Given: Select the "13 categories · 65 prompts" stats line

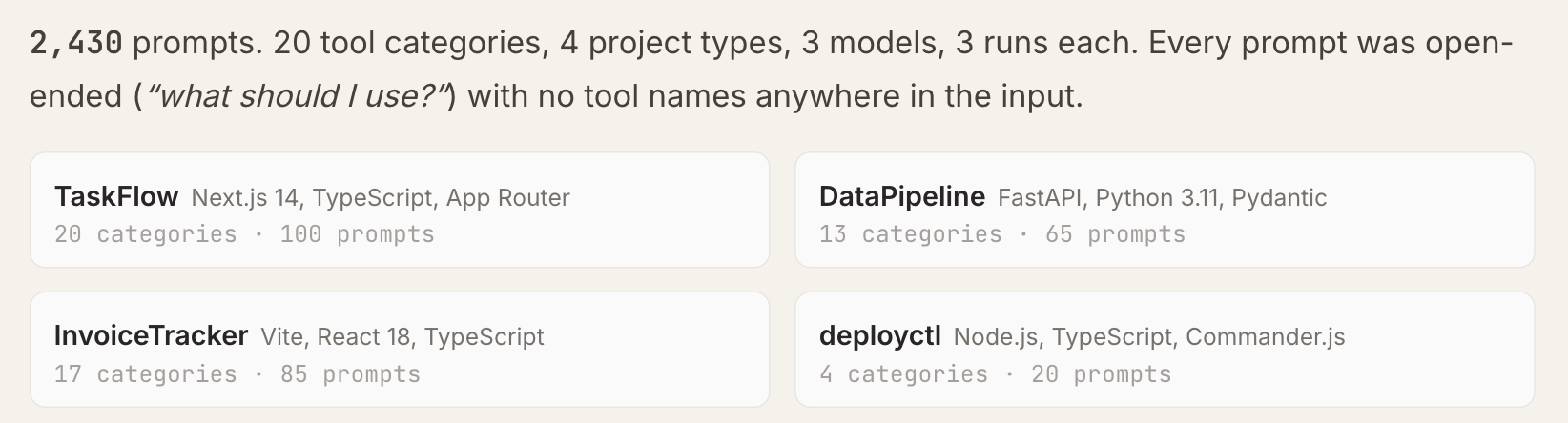Looking at the screenshot, I should click(1001, 234).
